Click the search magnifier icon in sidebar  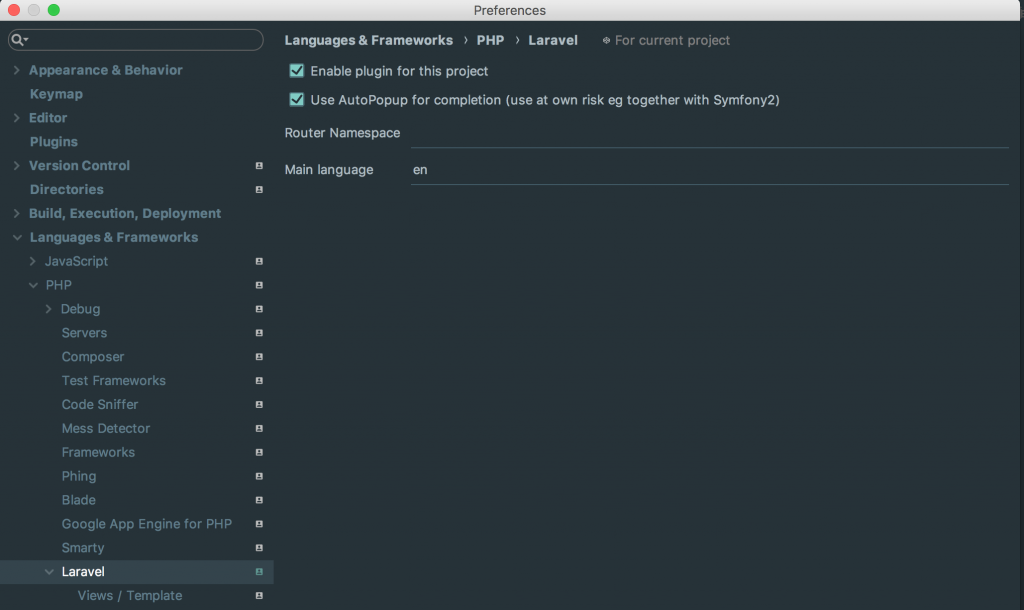point(18,40)
